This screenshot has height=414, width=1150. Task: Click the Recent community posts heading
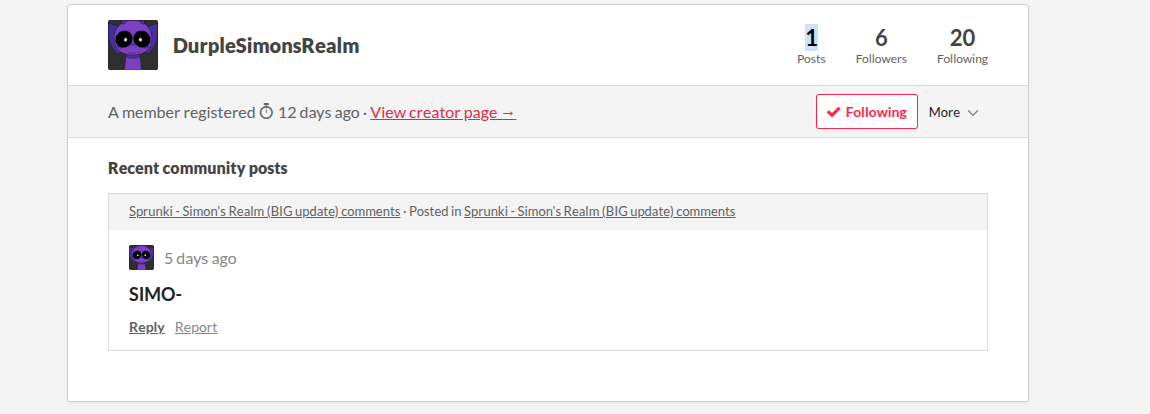click(198, 168)
